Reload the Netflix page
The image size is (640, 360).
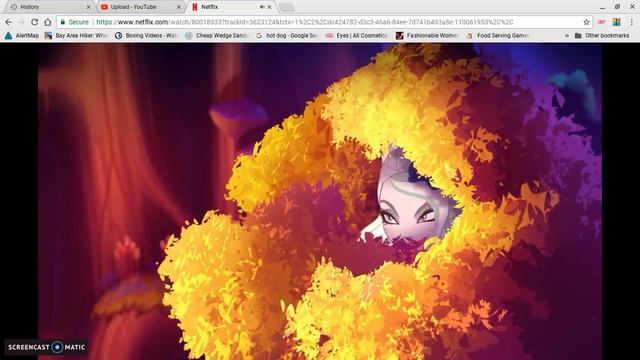coord(35,22)
